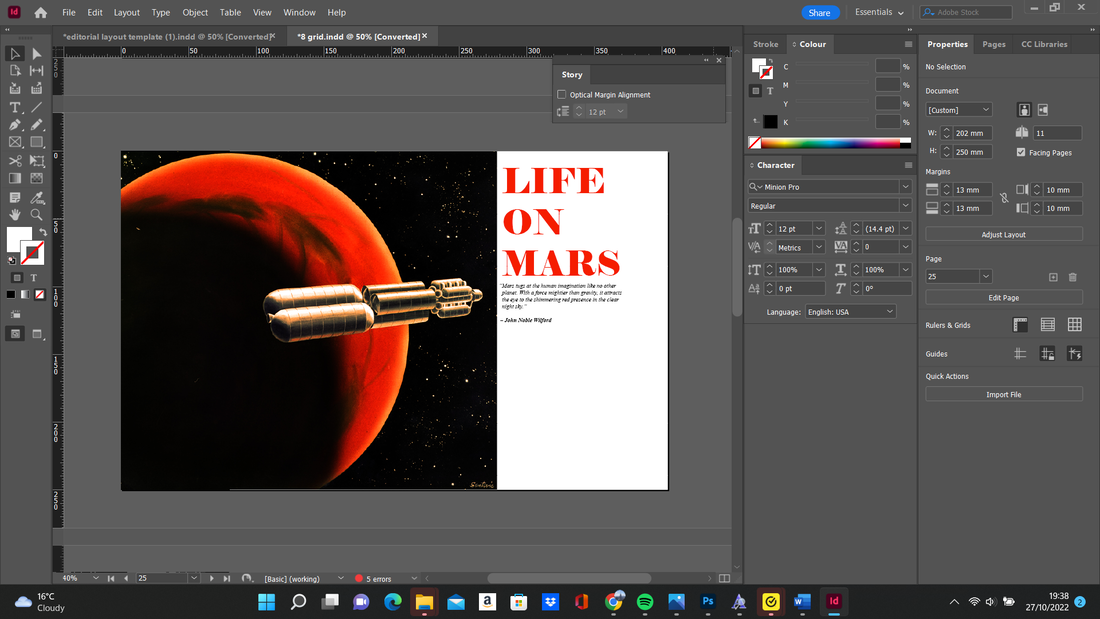The width and height of the screenshot is (1100, 619).
Task: Open the File menu
Action: tap(69, 13)
